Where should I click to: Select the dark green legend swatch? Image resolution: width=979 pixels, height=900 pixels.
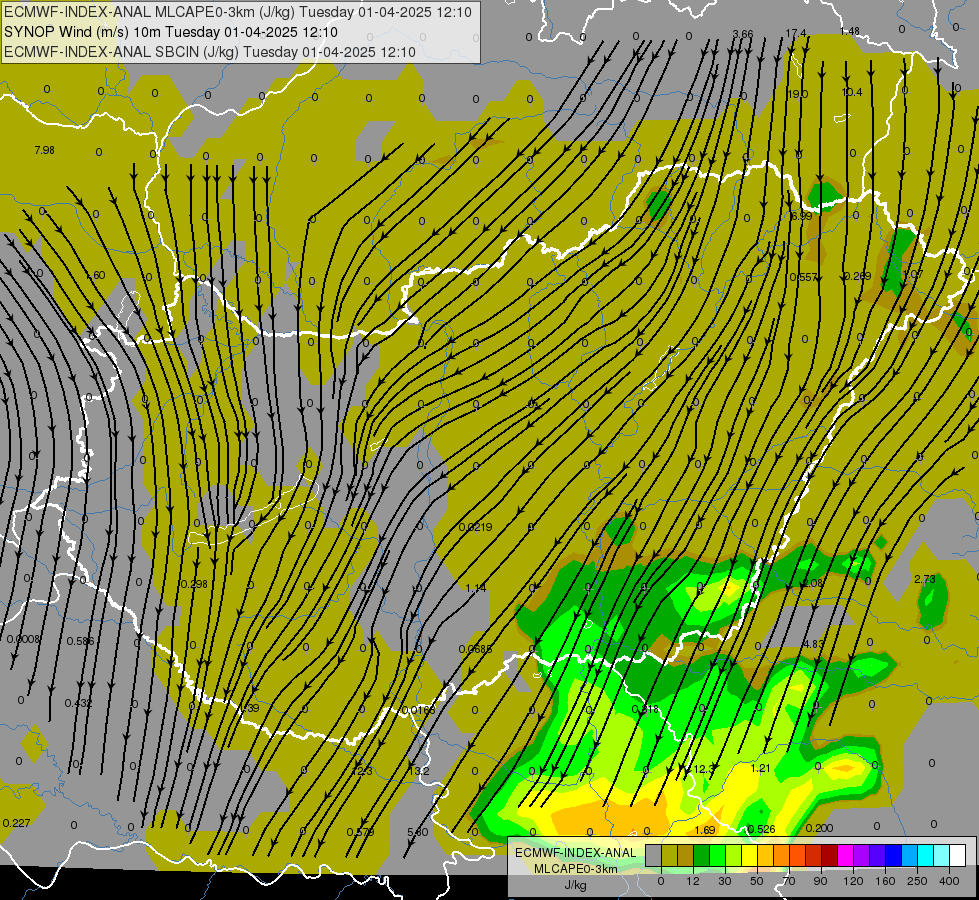pyautogui.click(x=702, y=855)
